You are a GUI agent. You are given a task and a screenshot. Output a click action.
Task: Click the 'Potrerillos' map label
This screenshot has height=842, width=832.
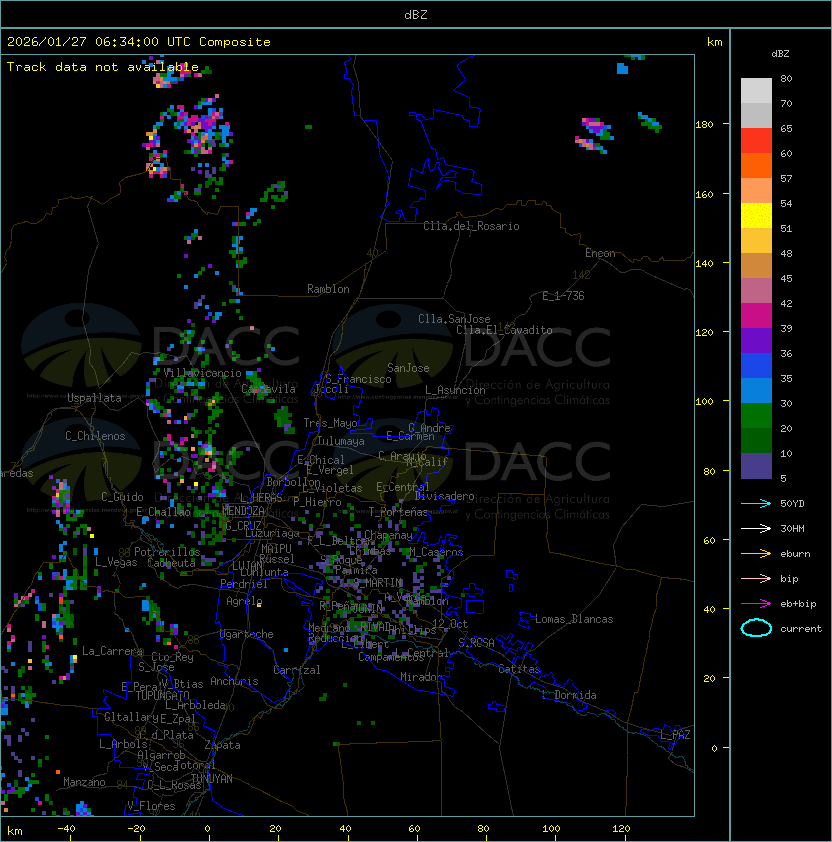167,552
